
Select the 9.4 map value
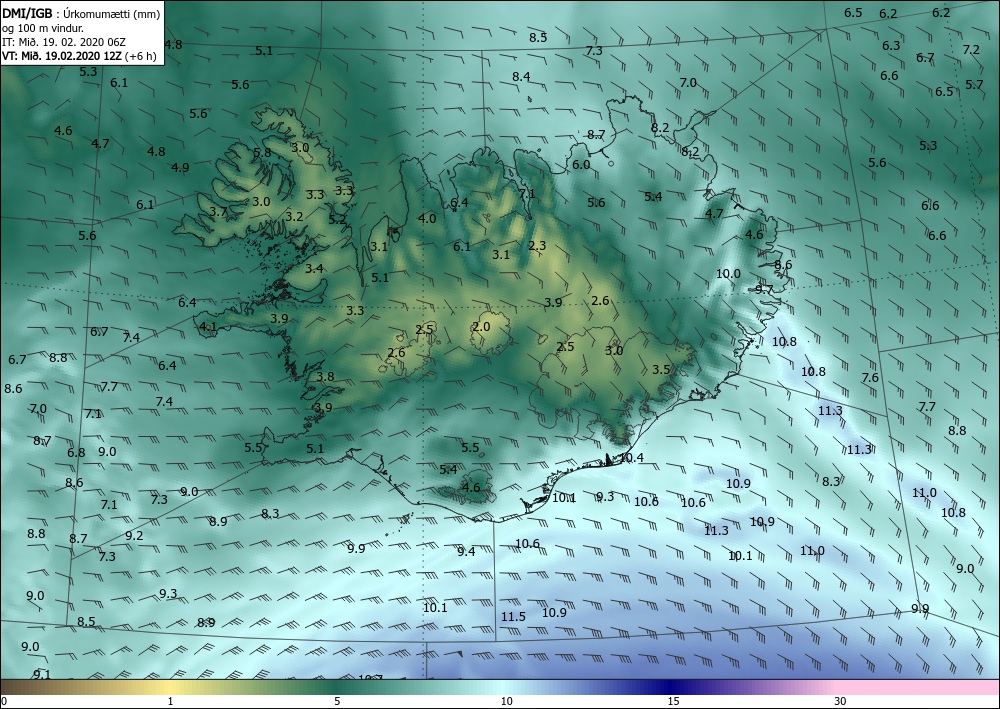tap(466, 552)
